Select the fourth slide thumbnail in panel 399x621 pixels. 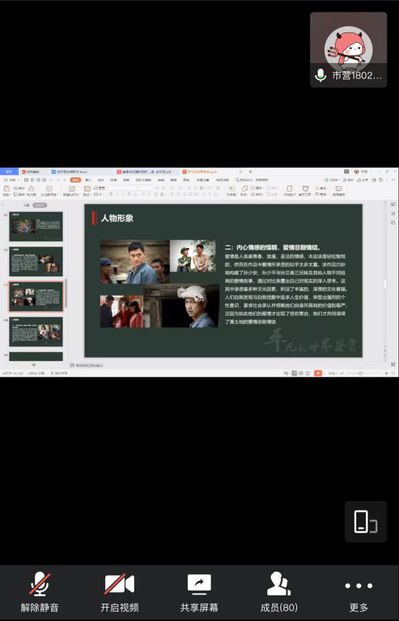click(x=36, y=331)
